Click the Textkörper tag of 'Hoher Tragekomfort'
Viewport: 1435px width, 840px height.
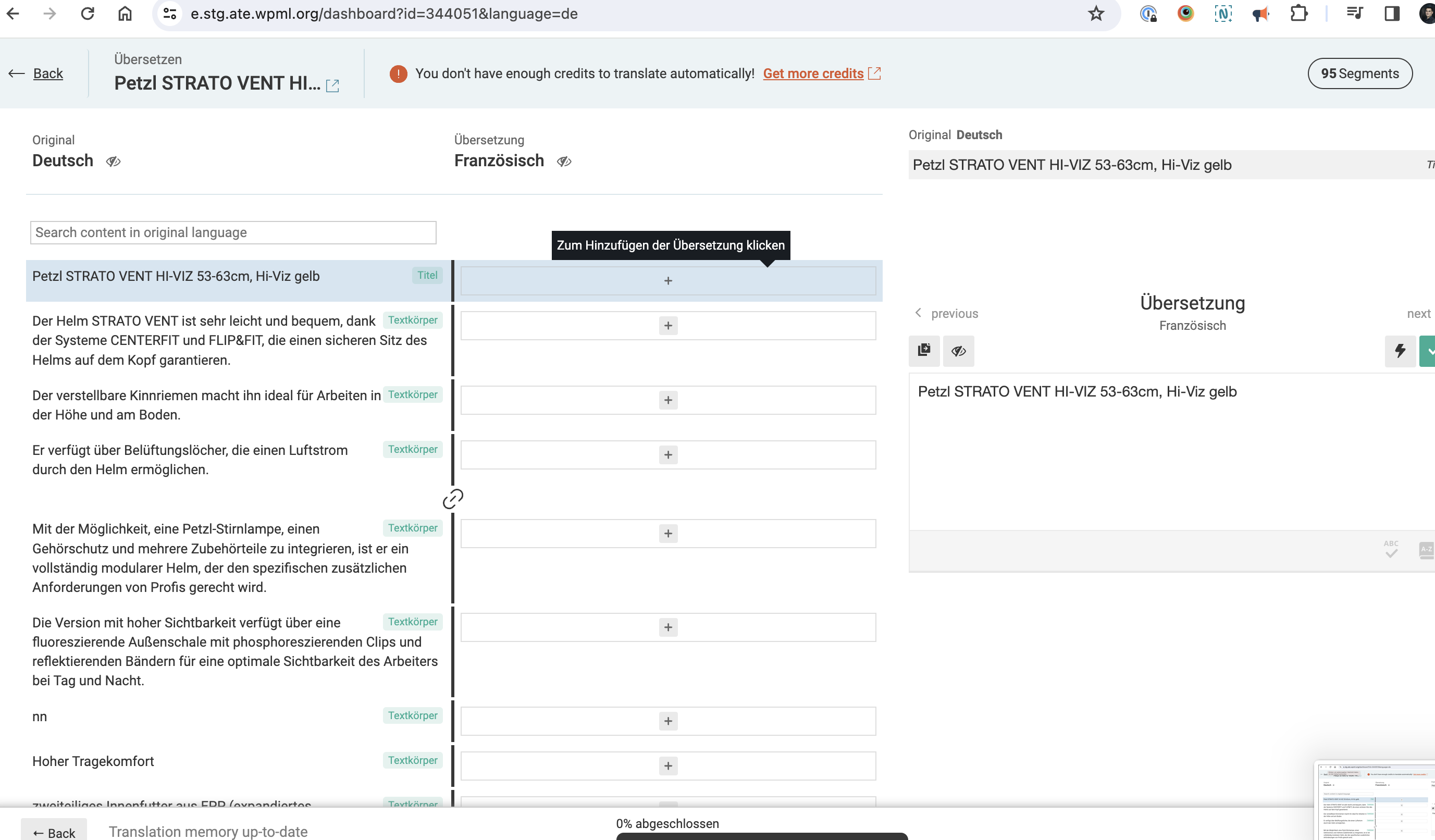coord(413,760)
